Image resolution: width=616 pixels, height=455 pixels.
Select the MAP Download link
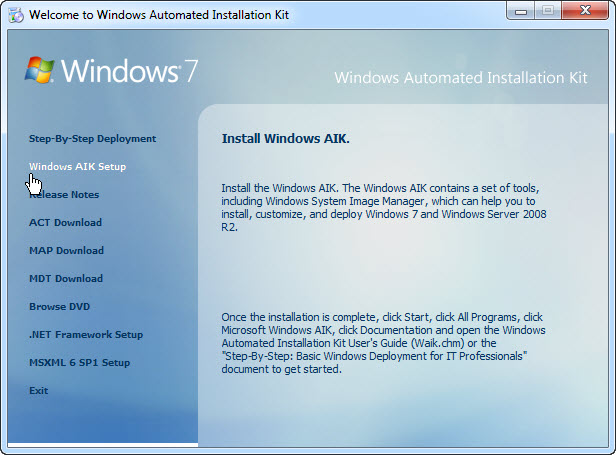tap(66, 250)
